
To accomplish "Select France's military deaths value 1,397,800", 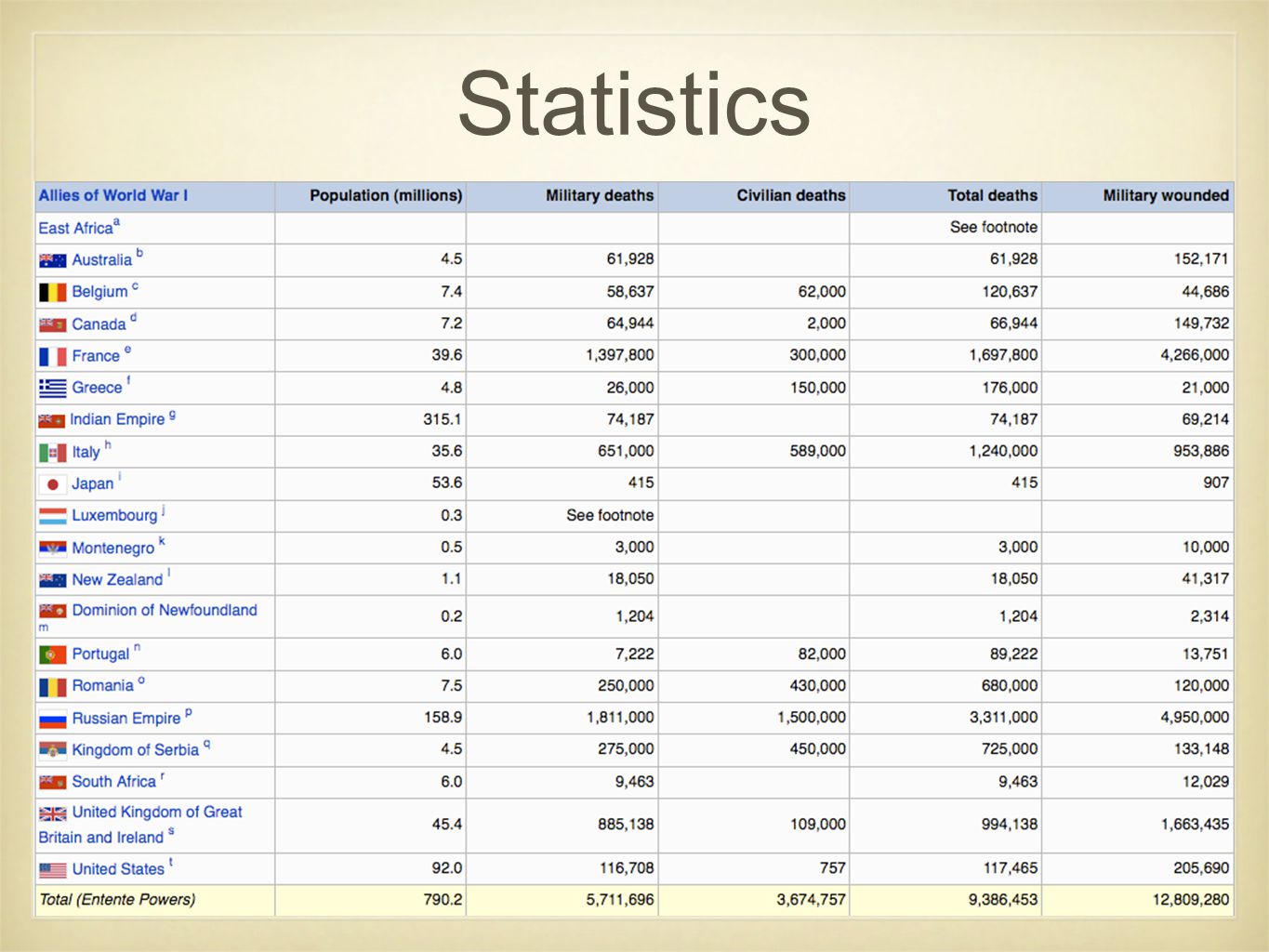I will coord(619,355).
